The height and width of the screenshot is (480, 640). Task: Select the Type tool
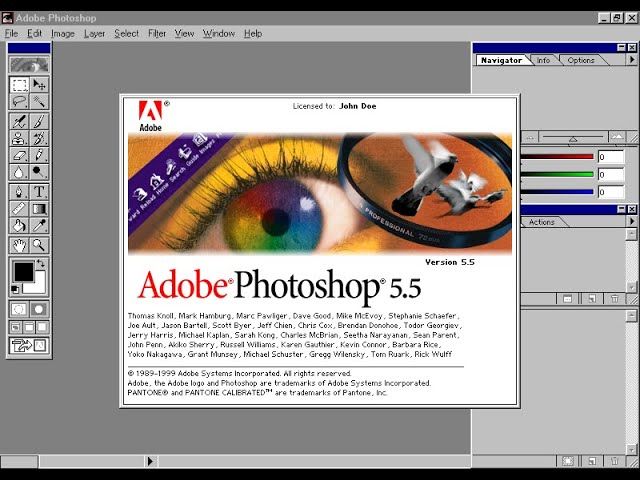40,192
